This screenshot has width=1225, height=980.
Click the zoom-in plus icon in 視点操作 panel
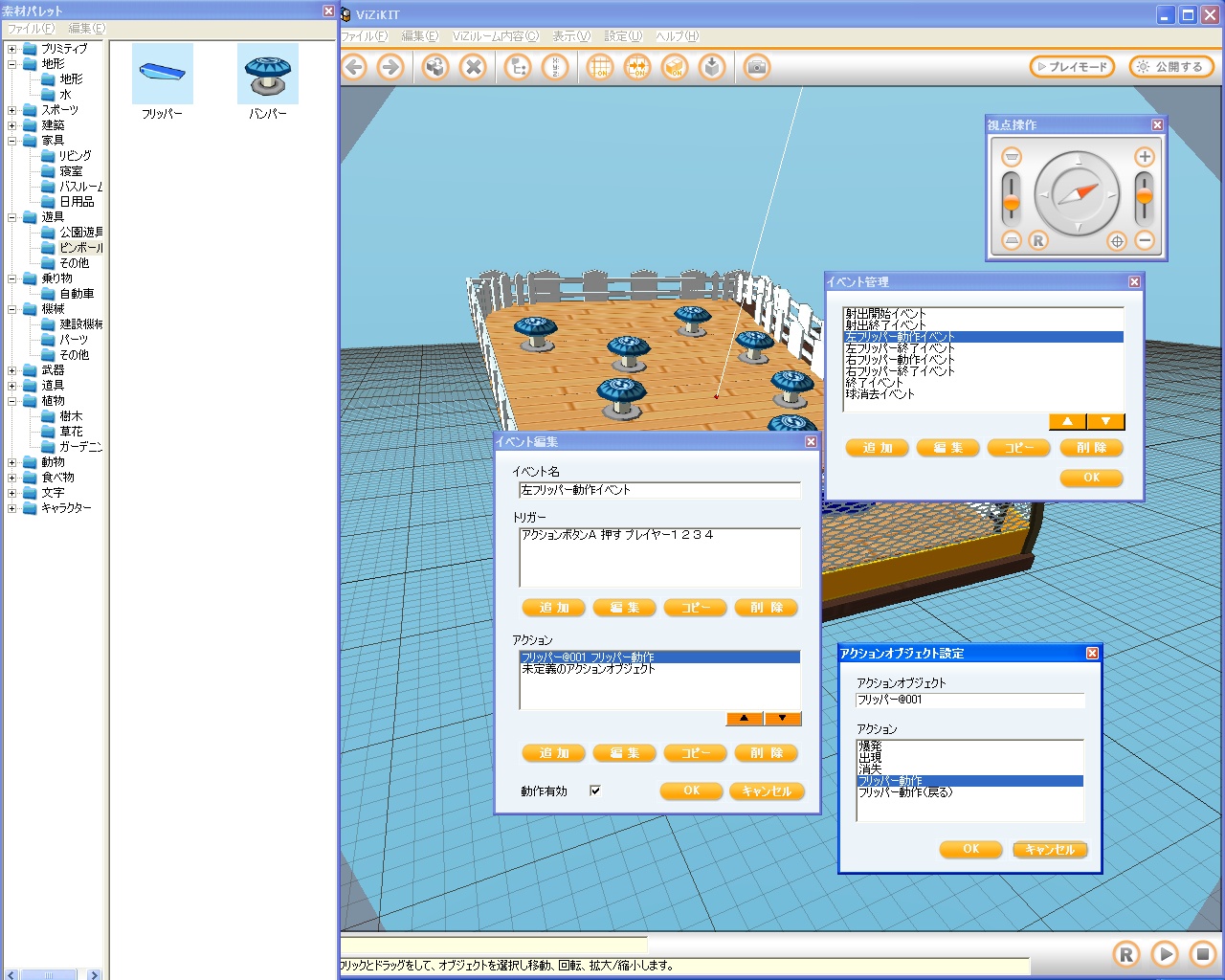click(x=1144, y=157)
